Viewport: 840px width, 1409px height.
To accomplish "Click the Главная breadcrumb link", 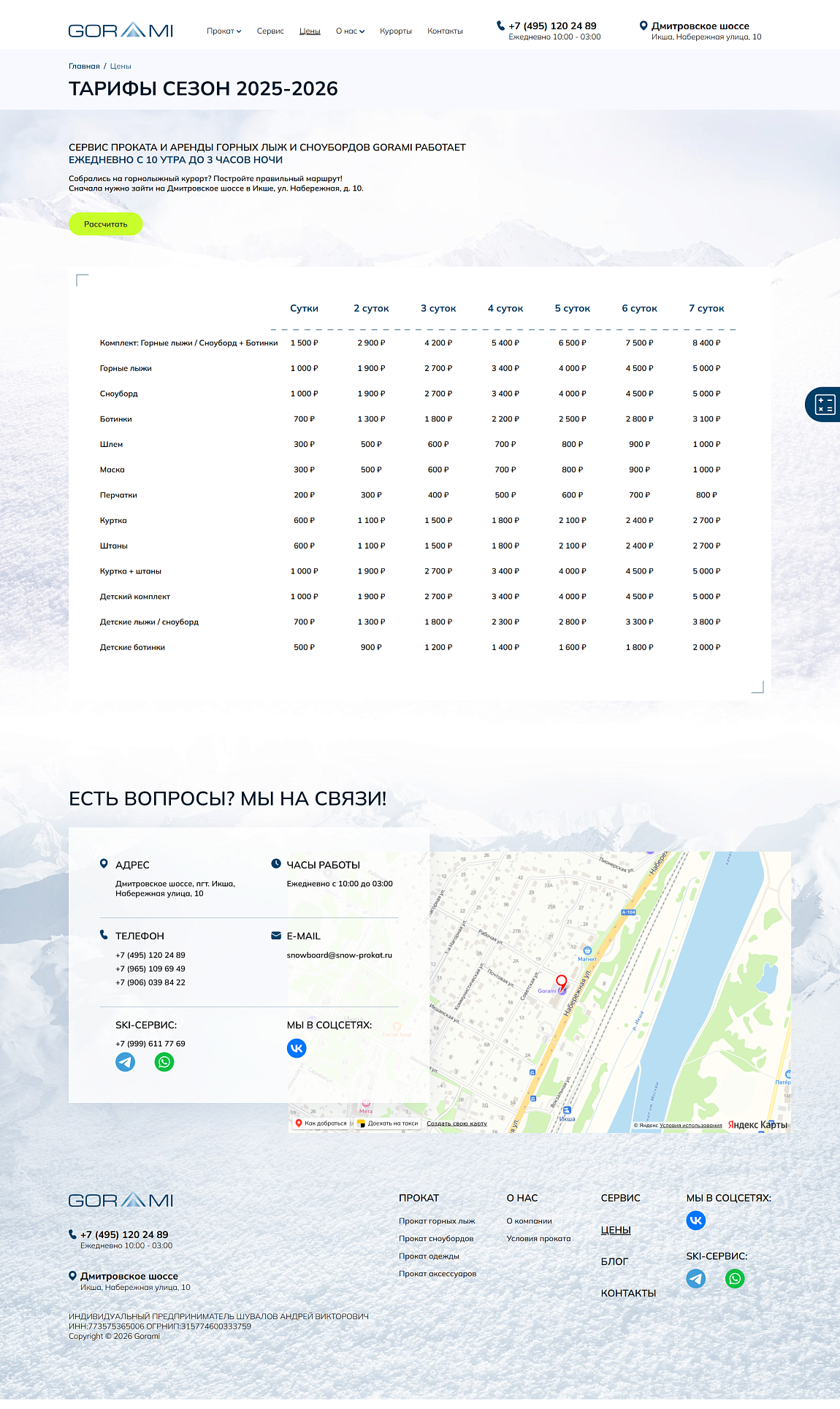I will [x=84, y=66].
